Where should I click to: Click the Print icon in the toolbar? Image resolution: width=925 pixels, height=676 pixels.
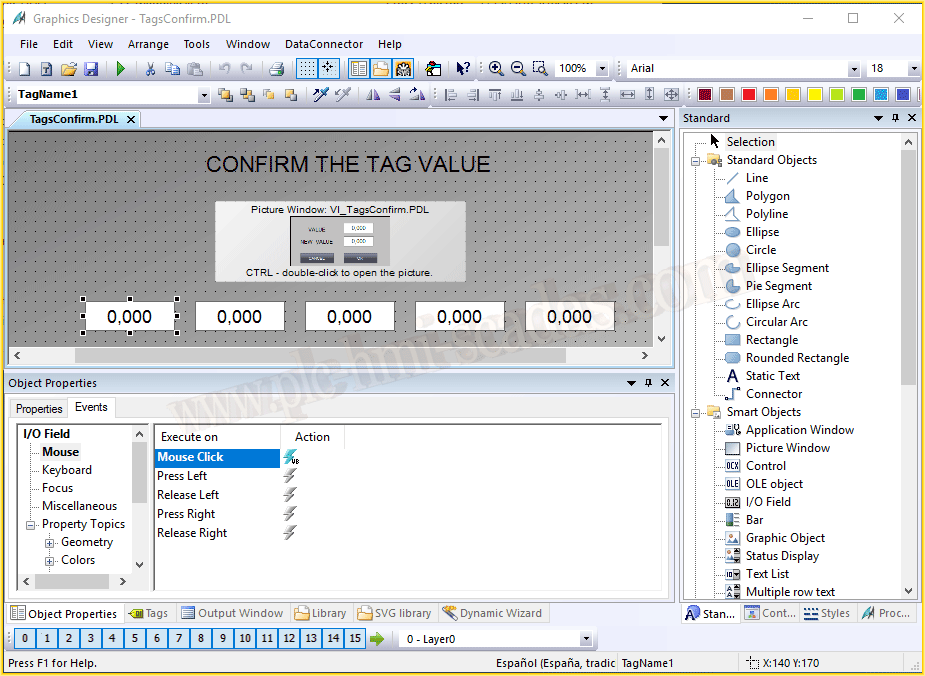[x=277, y=69]
